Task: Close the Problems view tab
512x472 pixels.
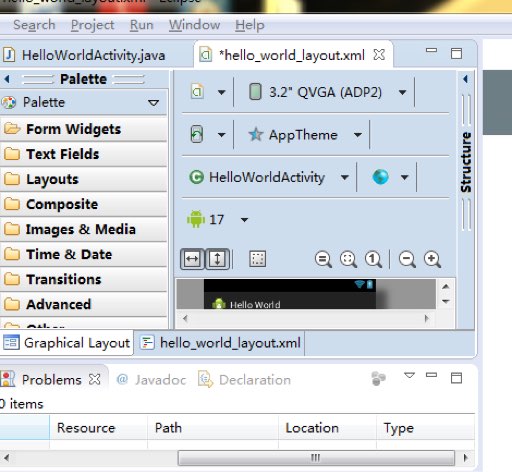Action: click(x=95, y=379)
